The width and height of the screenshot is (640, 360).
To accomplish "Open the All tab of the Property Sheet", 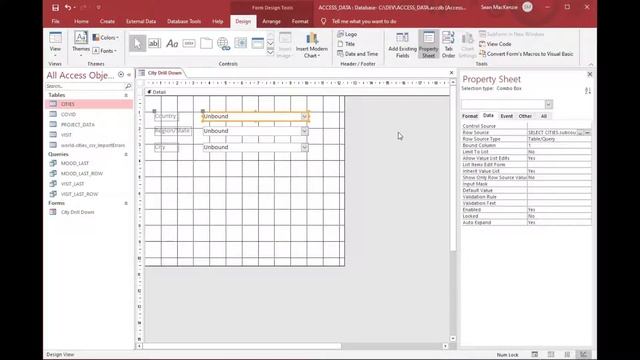I will [544, 116].
